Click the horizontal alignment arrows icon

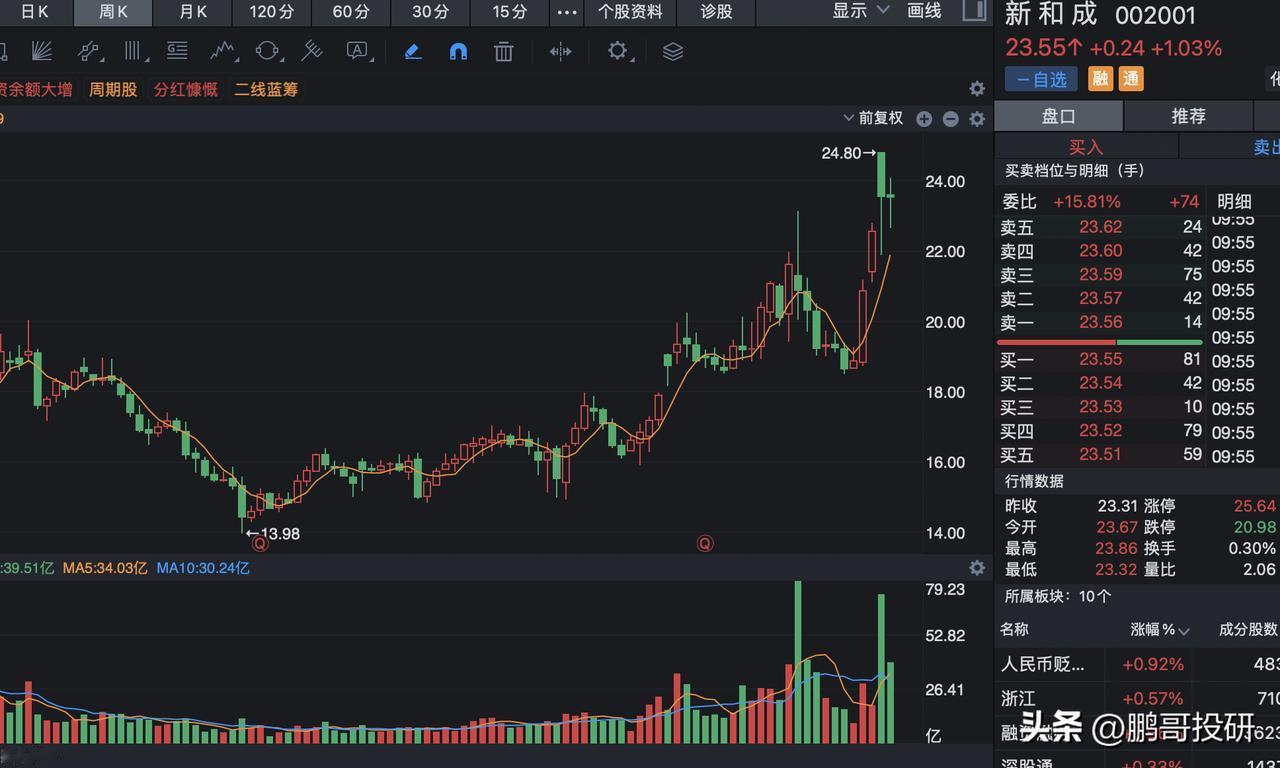pyautogui.click(x=560, y=51)
